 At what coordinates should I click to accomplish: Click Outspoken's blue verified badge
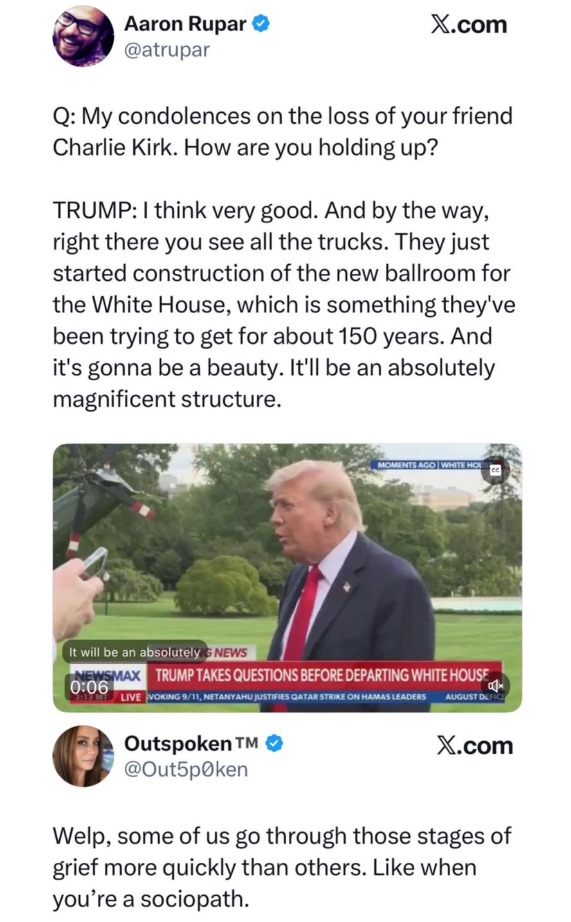(275, 744)
